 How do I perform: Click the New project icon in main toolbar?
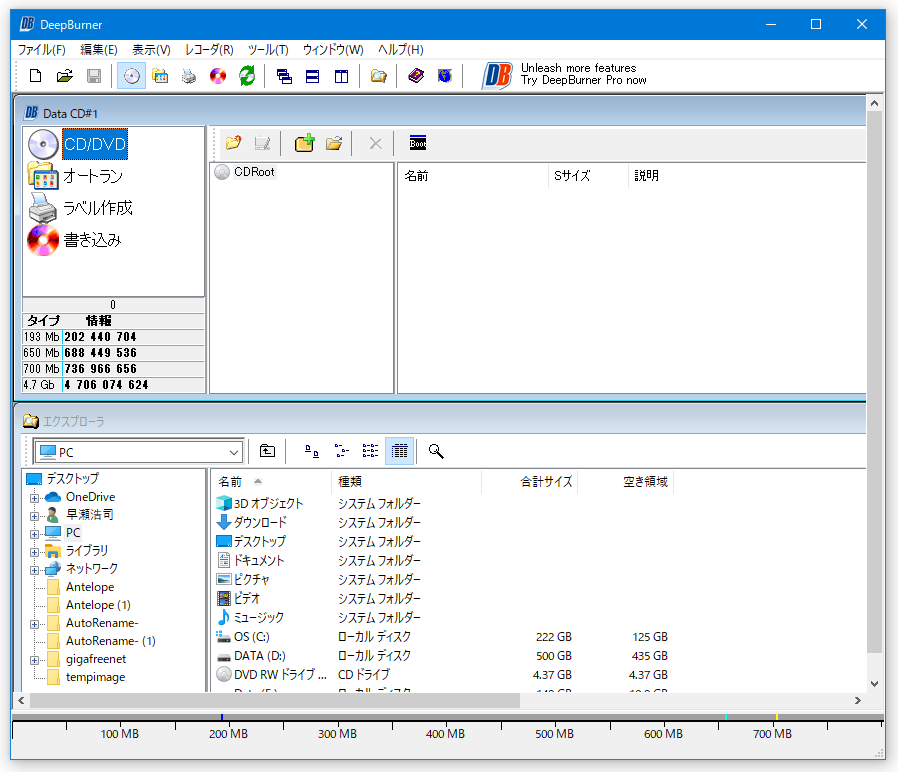36,76
